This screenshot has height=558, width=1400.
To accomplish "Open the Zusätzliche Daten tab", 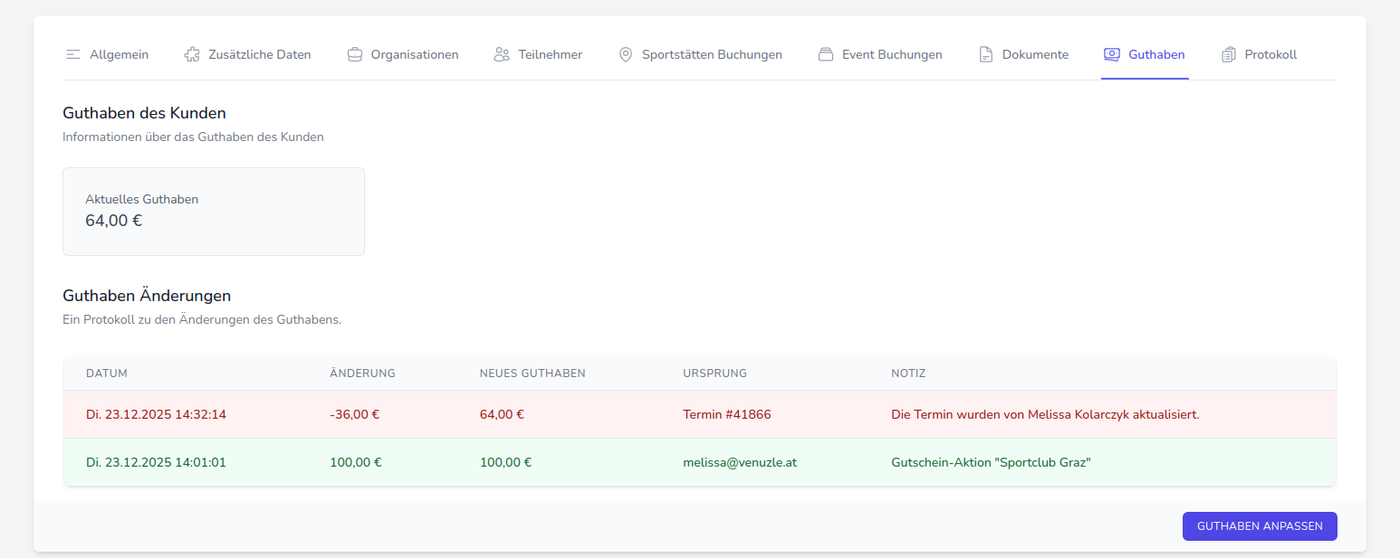I will [248, 54].
